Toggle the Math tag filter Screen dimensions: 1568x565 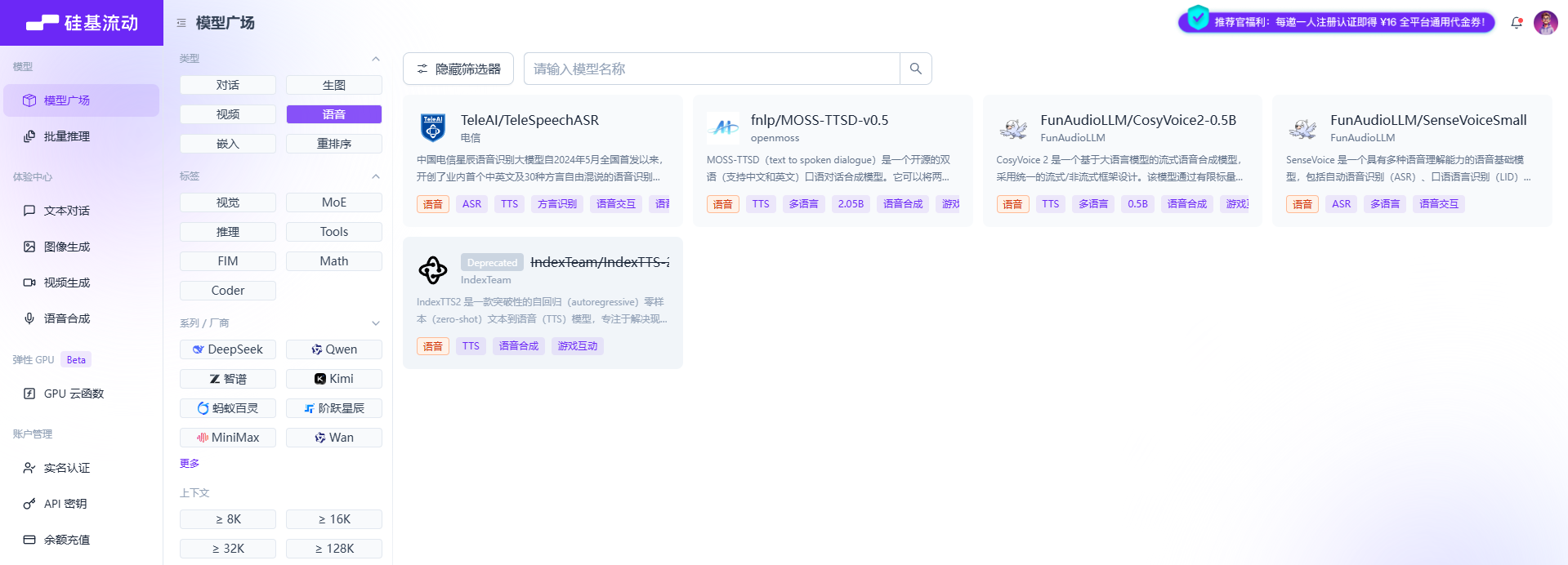pos(334,261)
